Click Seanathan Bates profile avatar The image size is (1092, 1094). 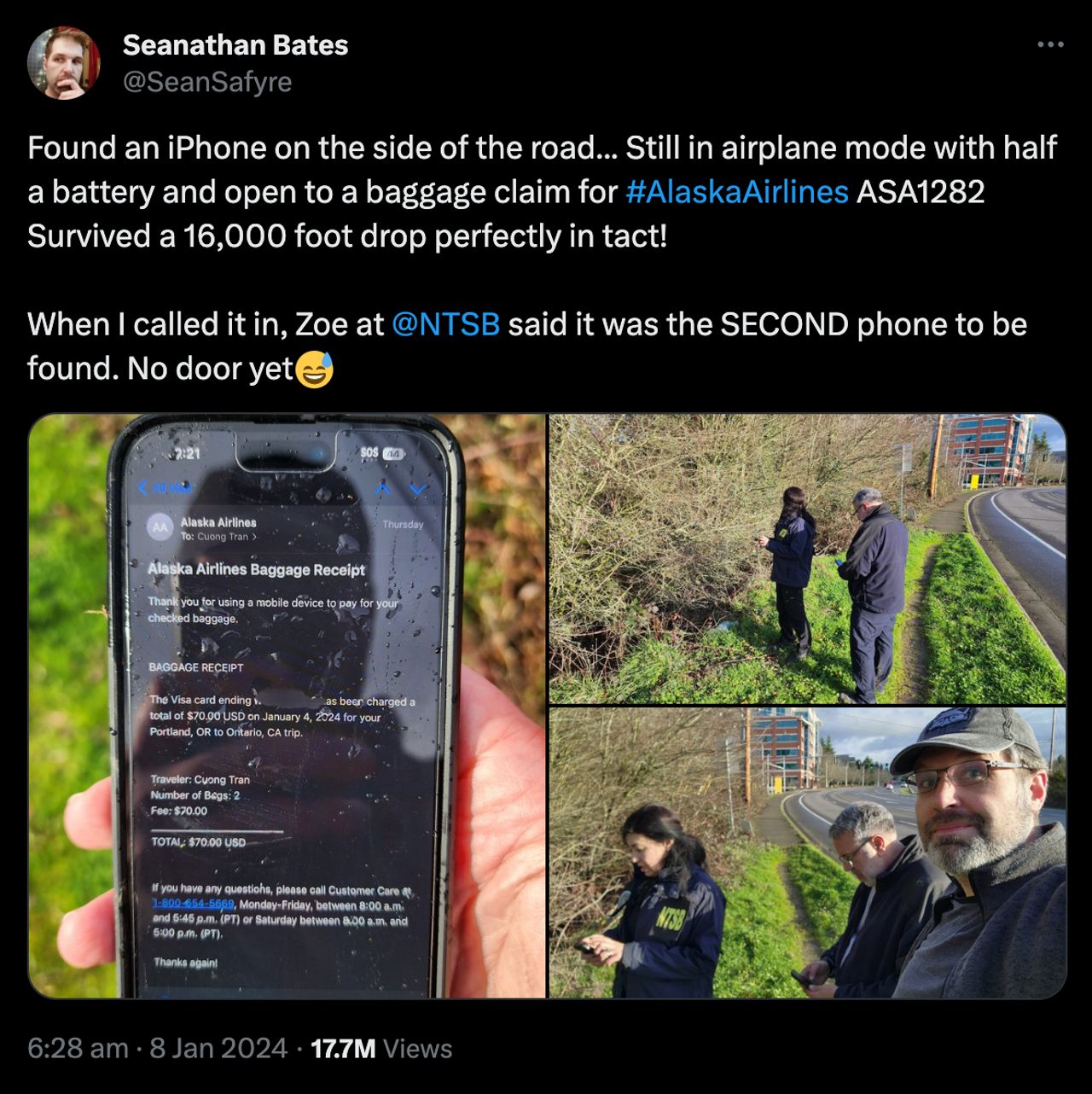pyautogui.click(x=64, y=62)
